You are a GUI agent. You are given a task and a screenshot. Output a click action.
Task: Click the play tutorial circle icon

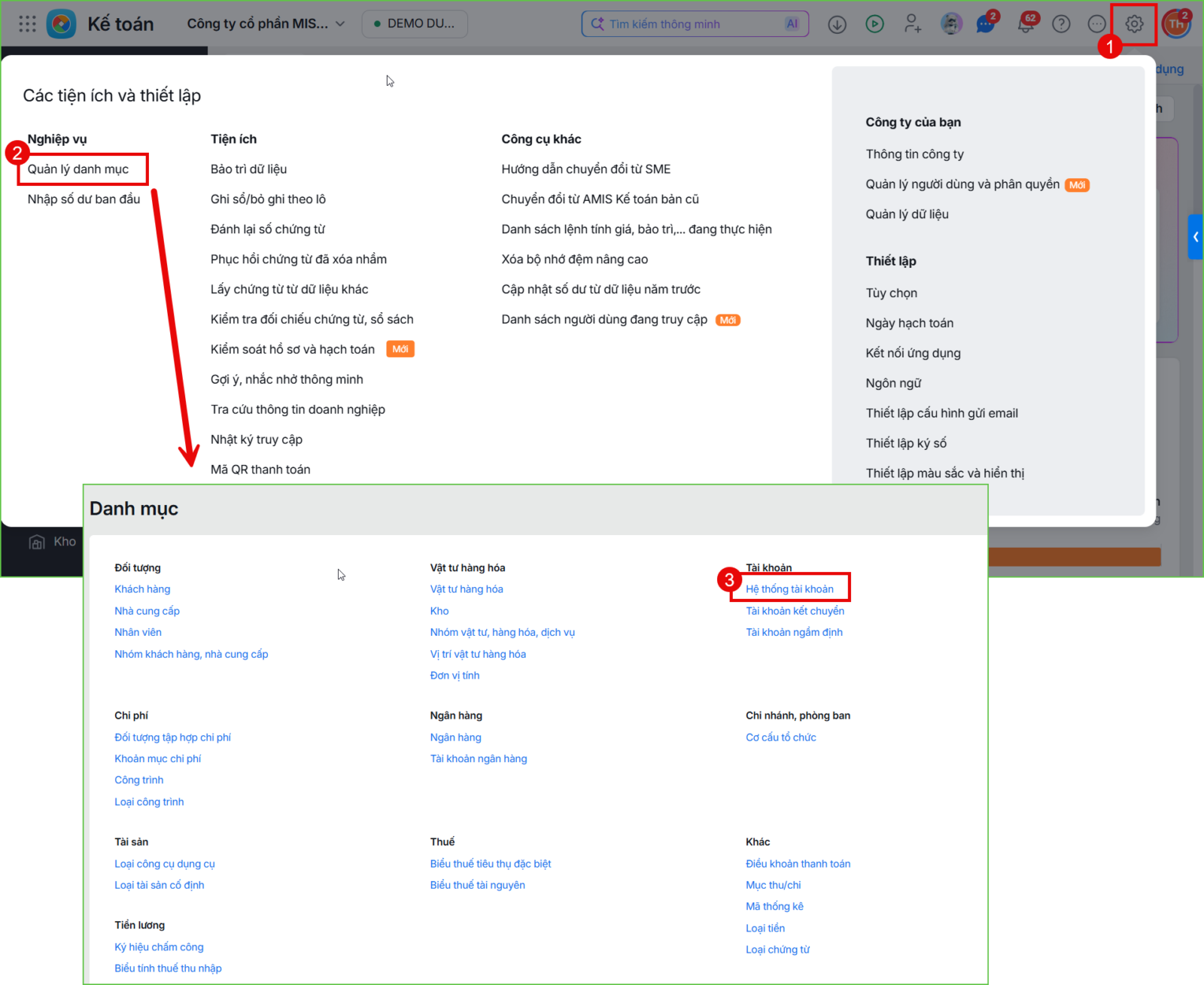pos(874,24)
